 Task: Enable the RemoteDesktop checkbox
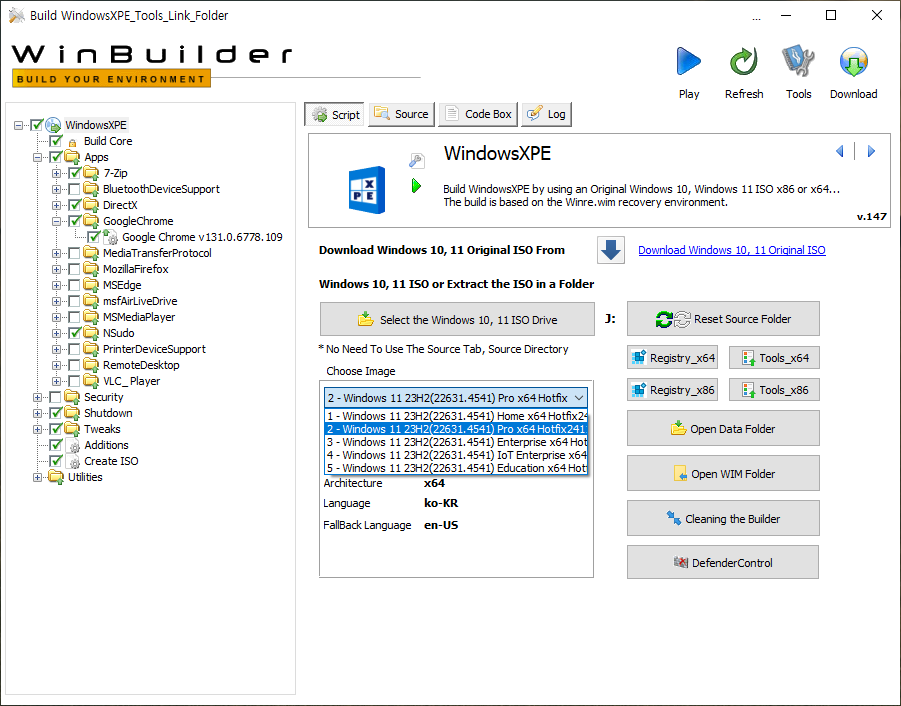point(74,365)
